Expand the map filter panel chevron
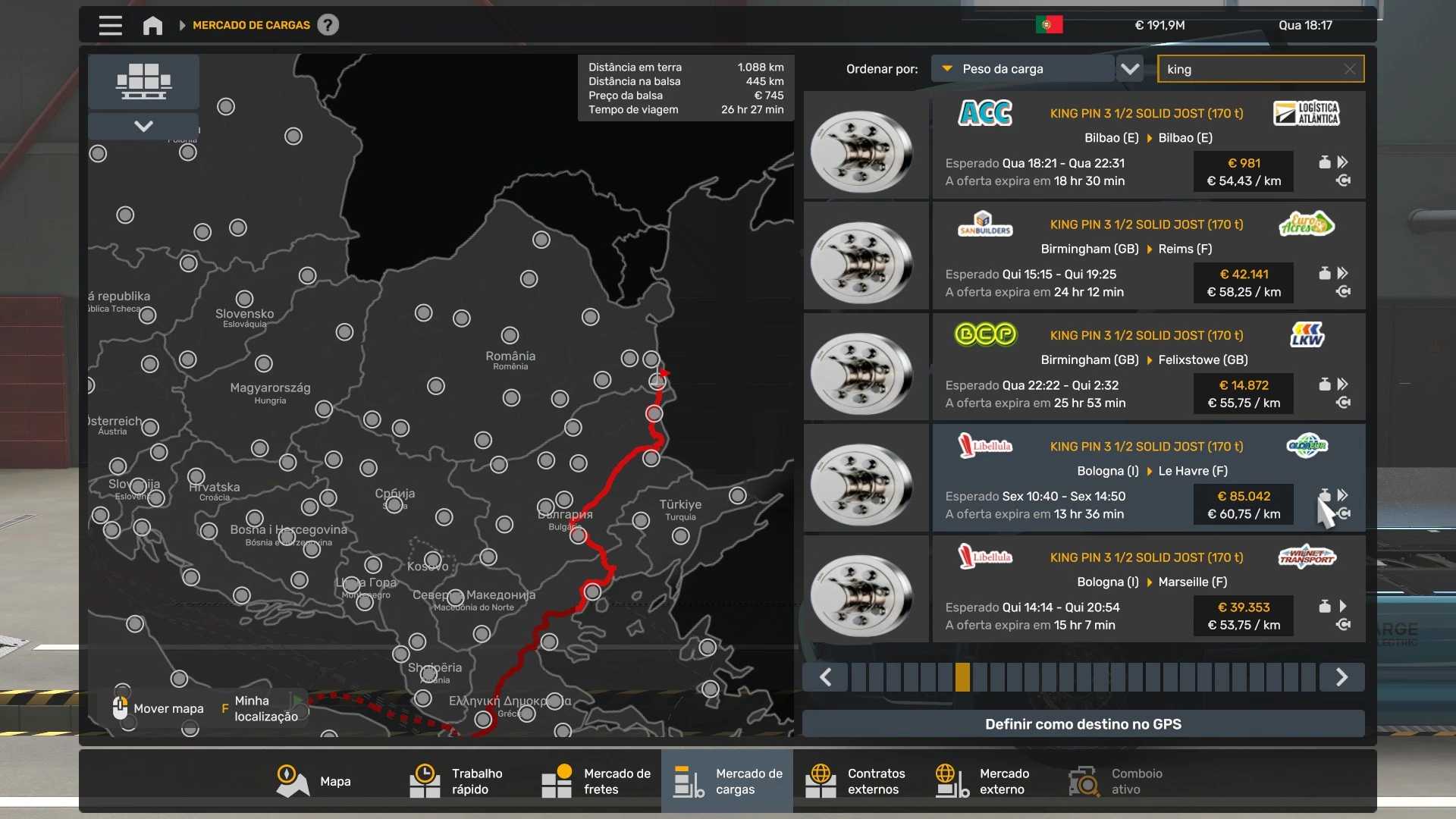 (x=143, y=126)
